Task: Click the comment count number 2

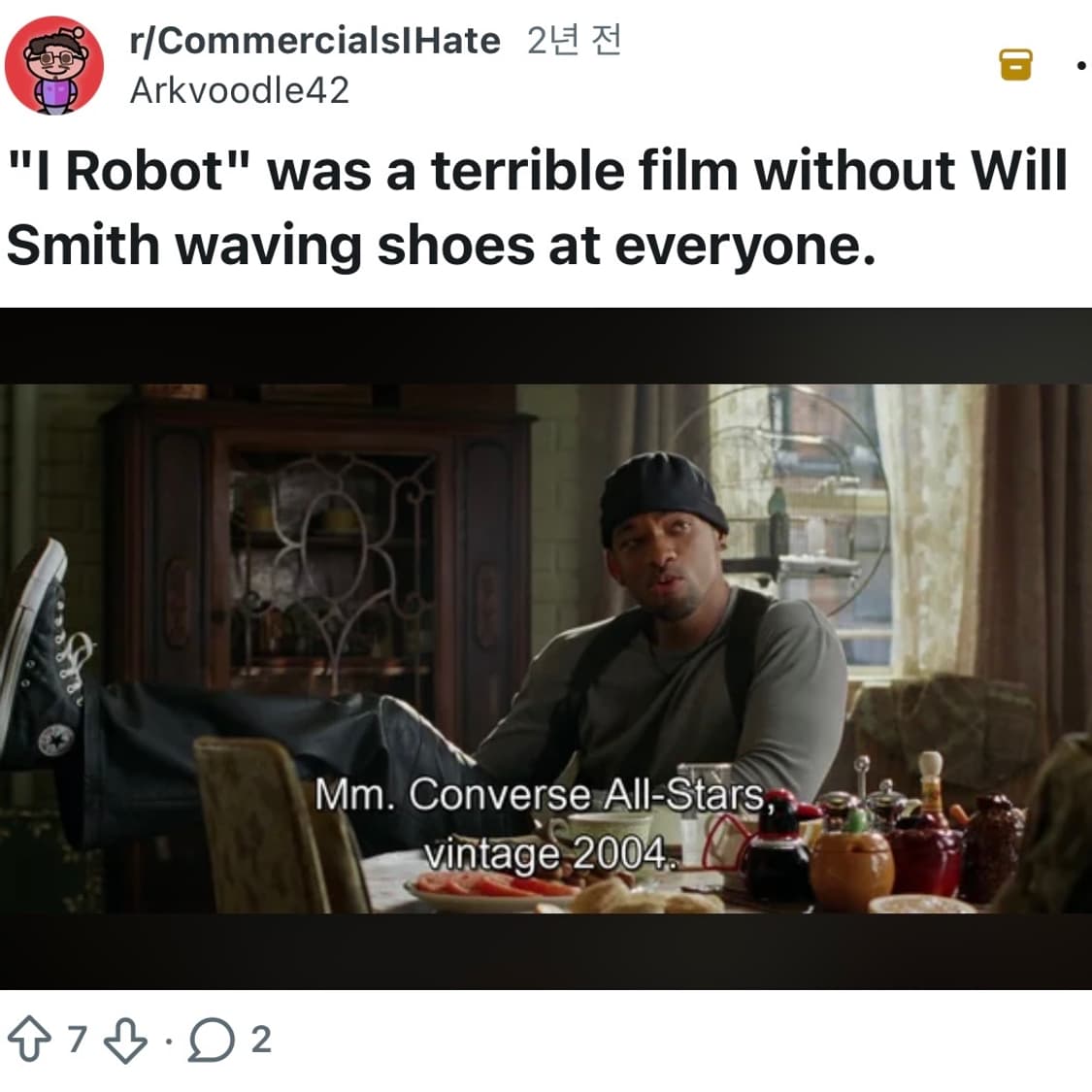Action: pyautogui.click(x=260, y=1040)
